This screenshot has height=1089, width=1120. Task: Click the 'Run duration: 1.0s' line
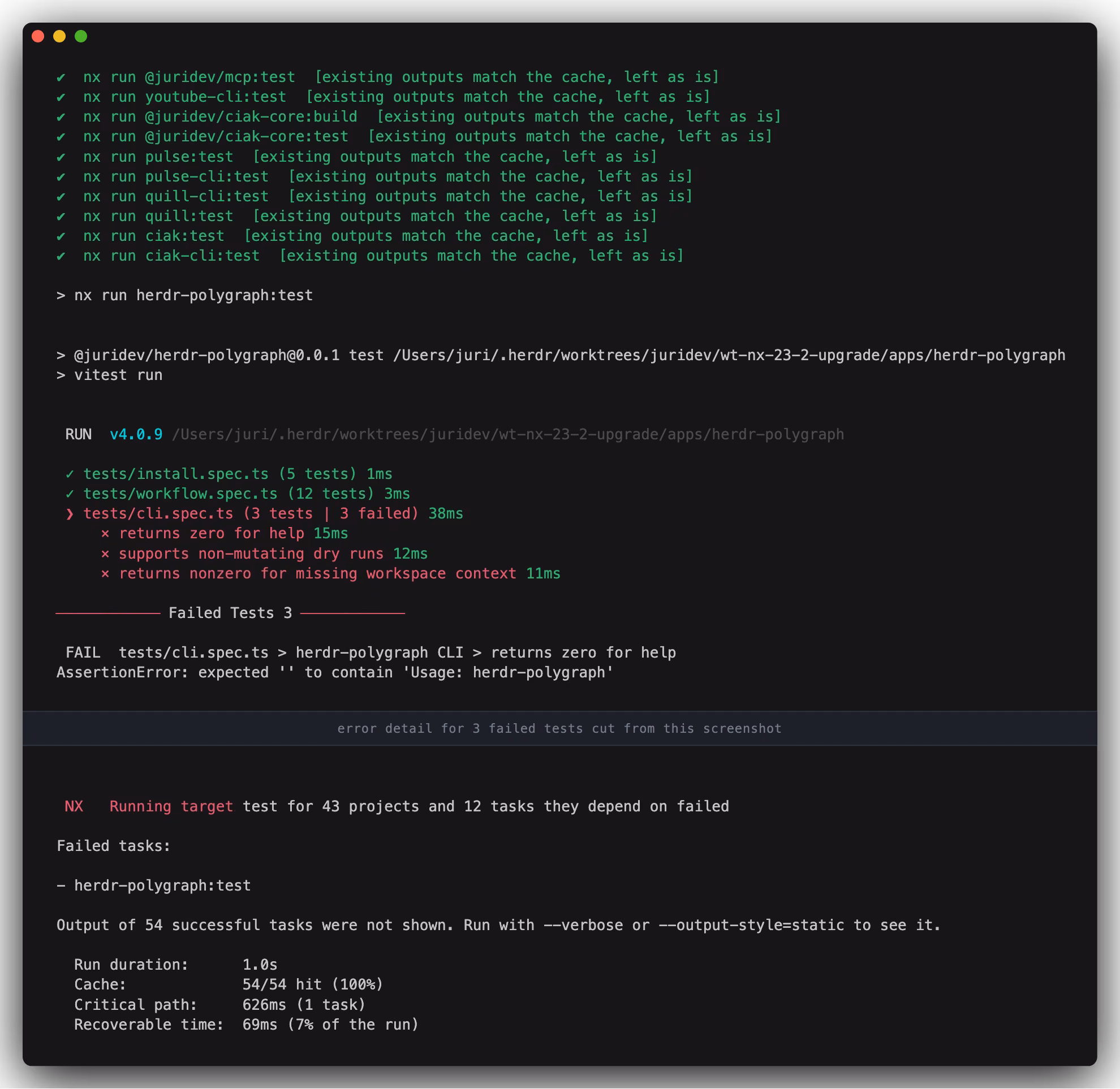pos(176,965)
